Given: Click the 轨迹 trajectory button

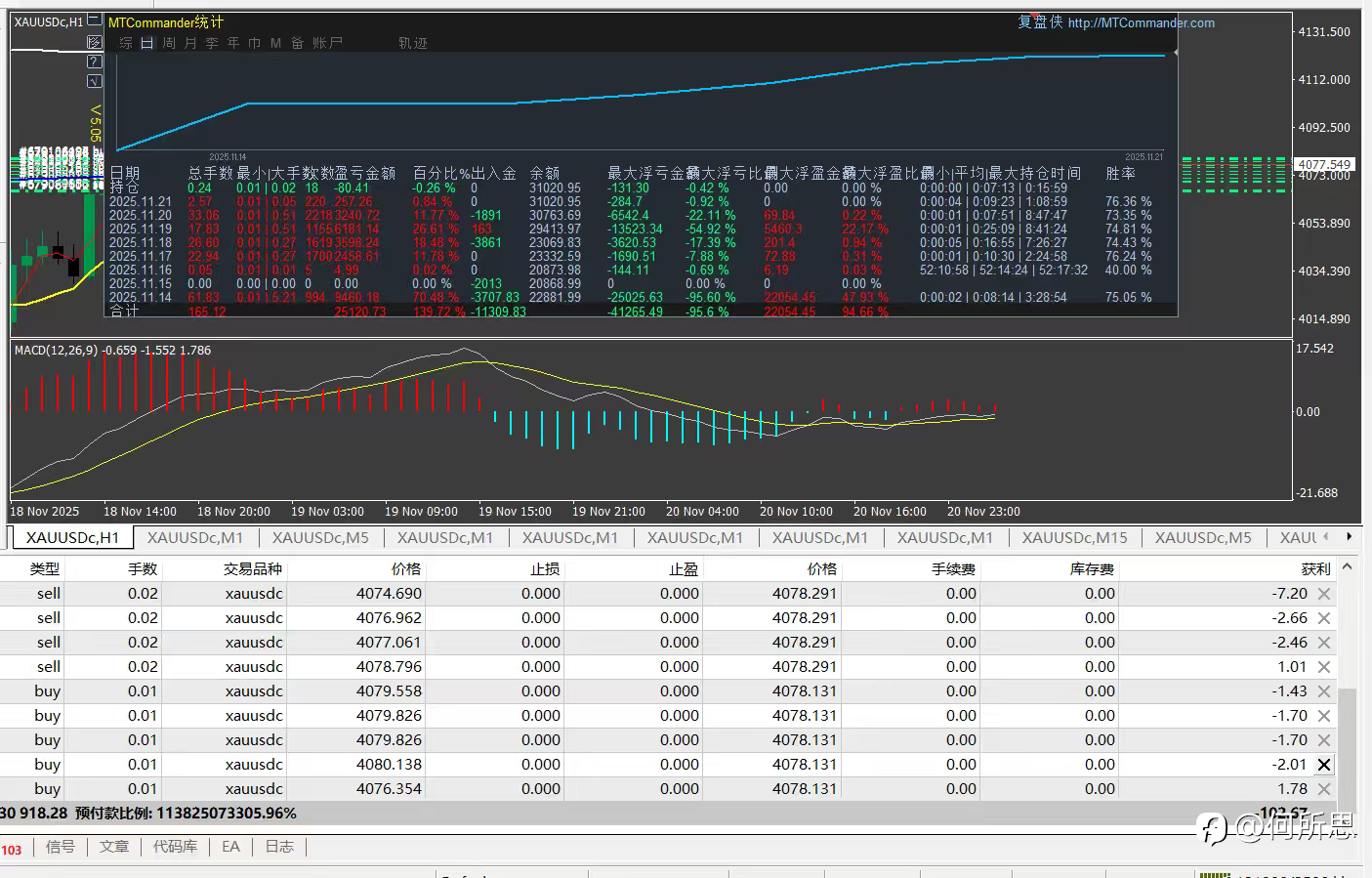Looking at the screenshot, I should (412, 43).
